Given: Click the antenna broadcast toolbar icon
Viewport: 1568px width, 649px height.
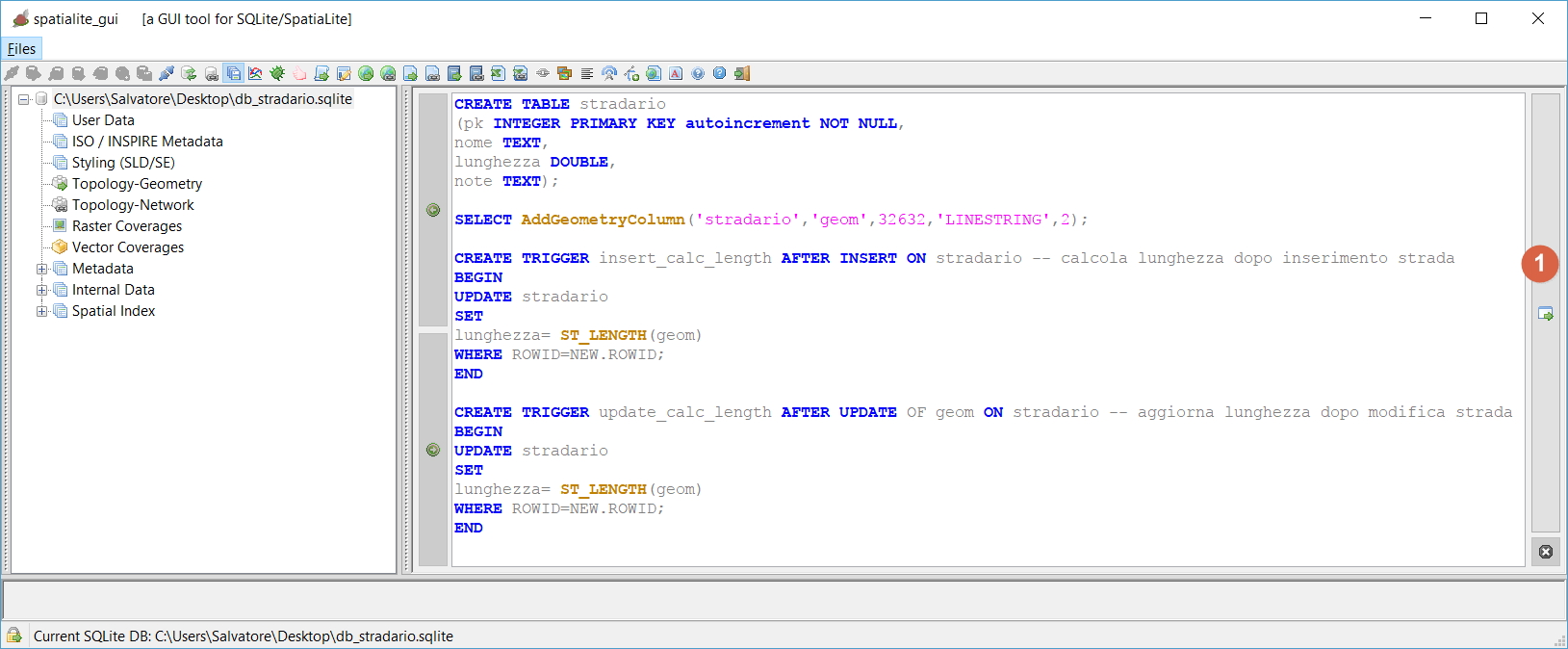Looking at the screenshot, I should click(609, 73).
